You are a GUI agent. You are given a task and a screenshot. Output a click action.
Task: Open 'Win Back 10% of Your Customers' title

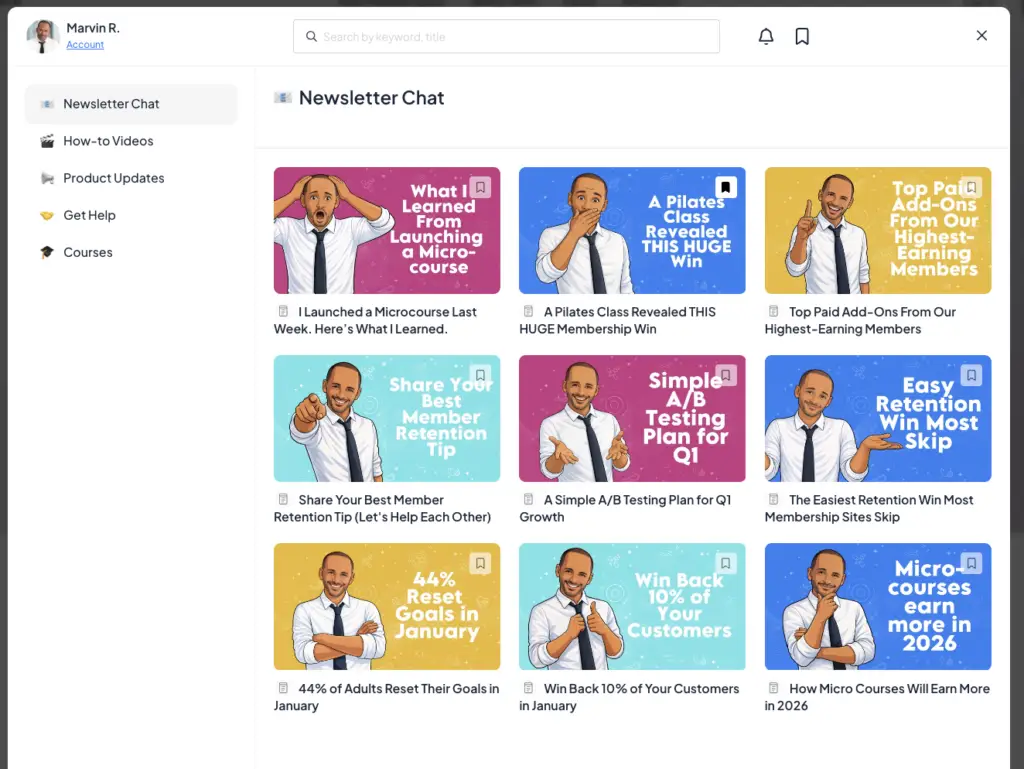630,697
